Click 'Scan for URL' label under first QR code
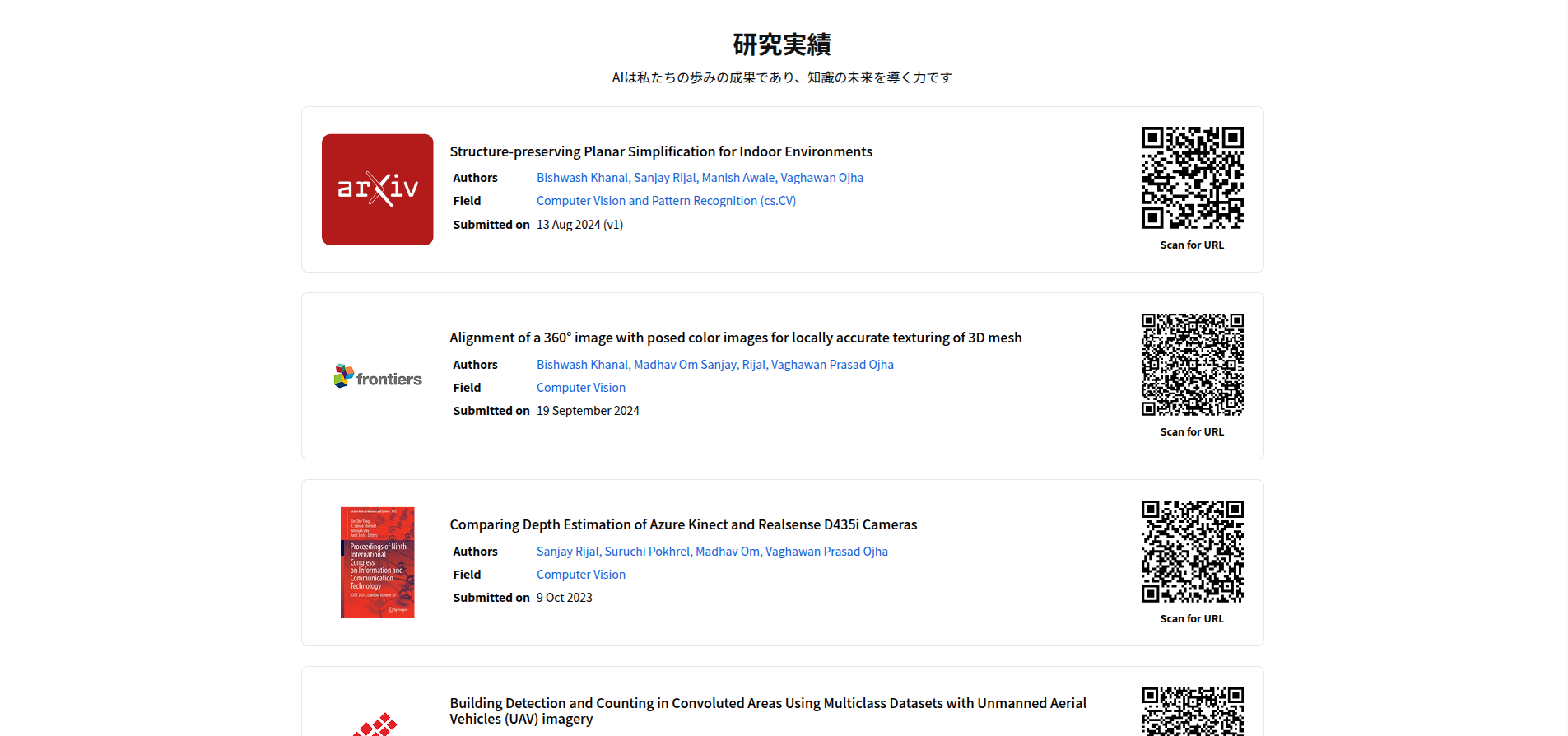Image resolution: width=1568 pixels, height=736 pixels. point(1191,245)
